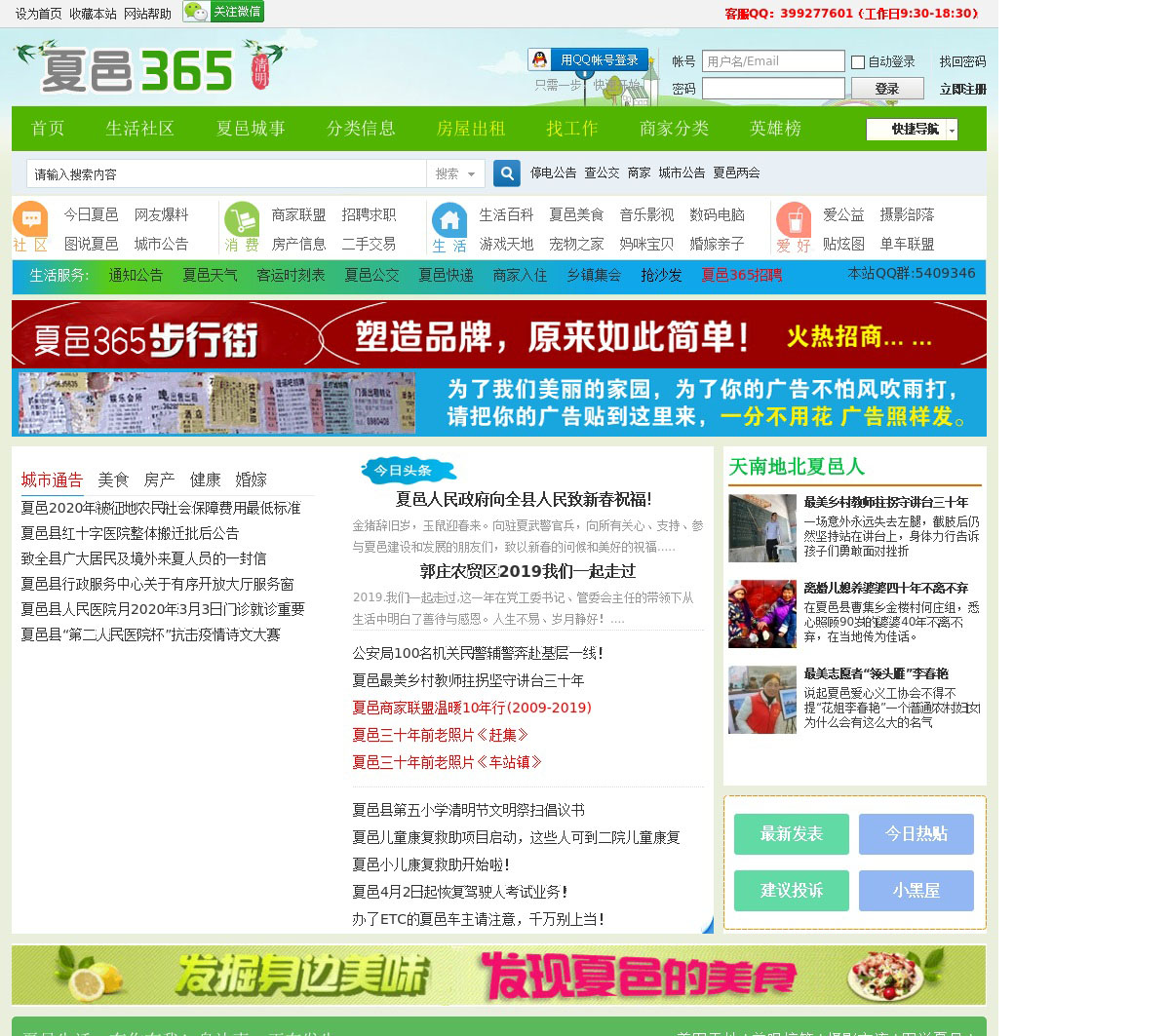Click the red drink cup hobbies icon
Image resolution: width=1170 pixels, height=1036 pixels.
[793, 219]
